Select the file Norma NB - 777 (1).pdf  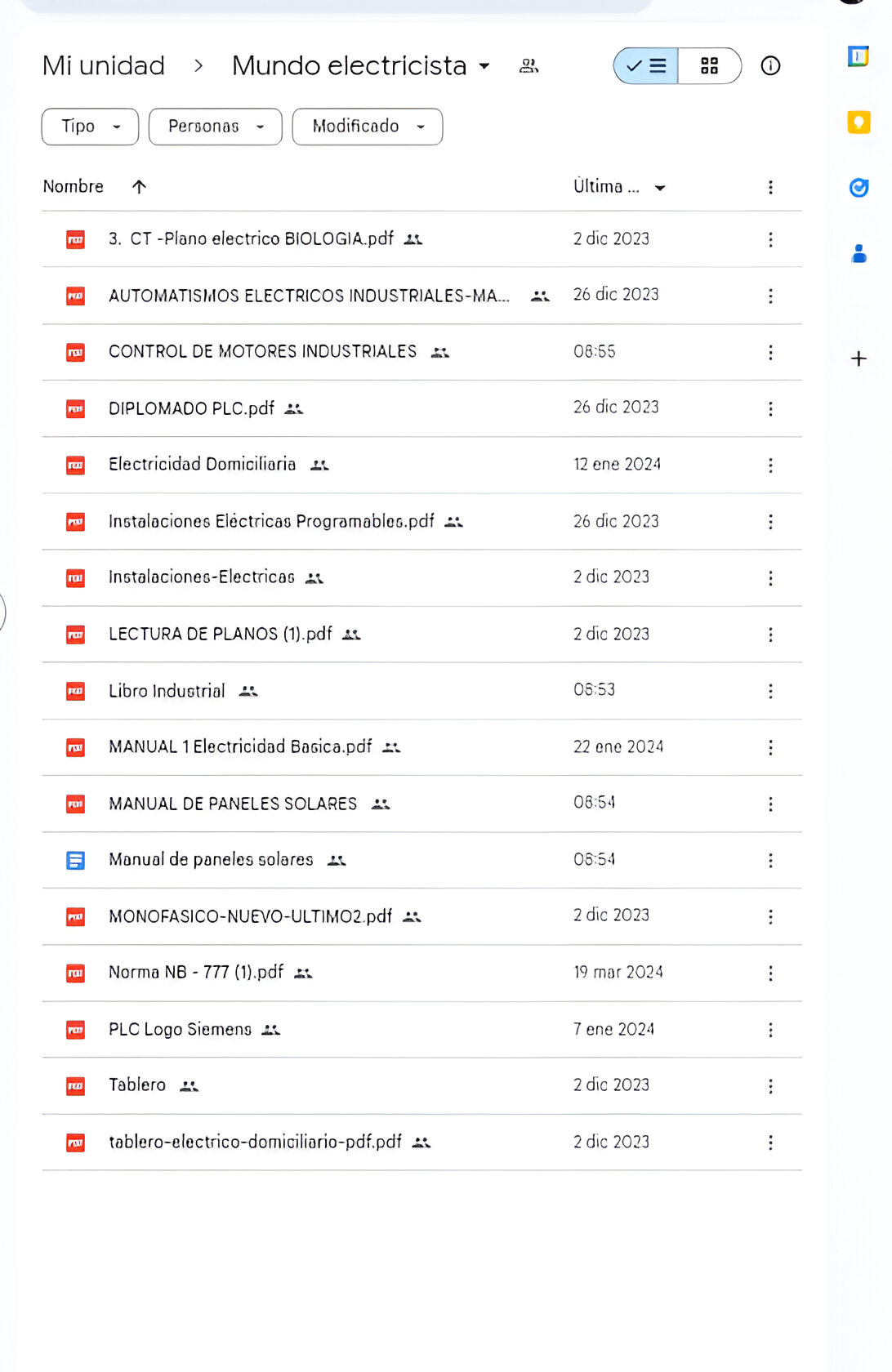tap(421, 973)
